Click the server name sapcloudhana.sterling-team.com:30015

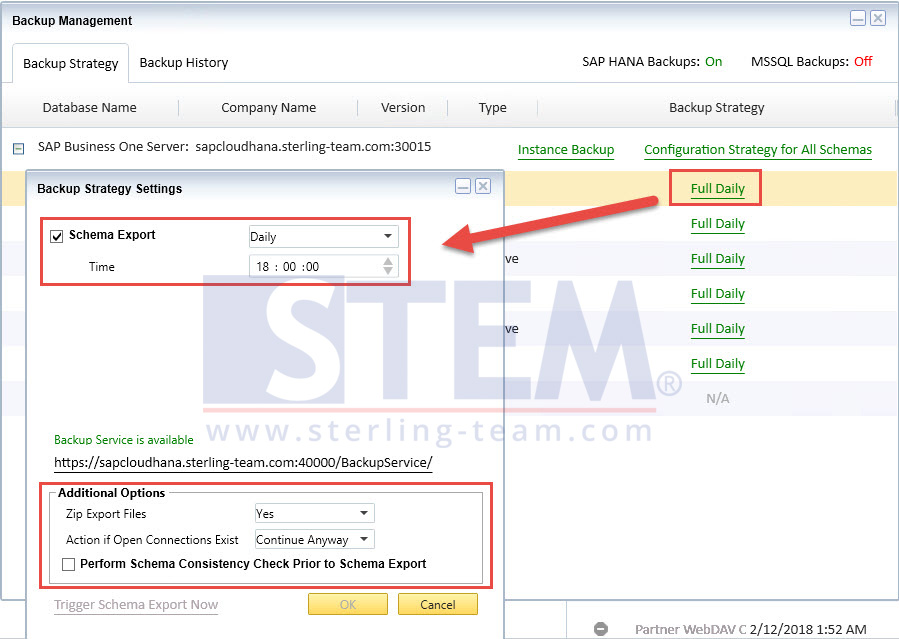coord(313,147)
